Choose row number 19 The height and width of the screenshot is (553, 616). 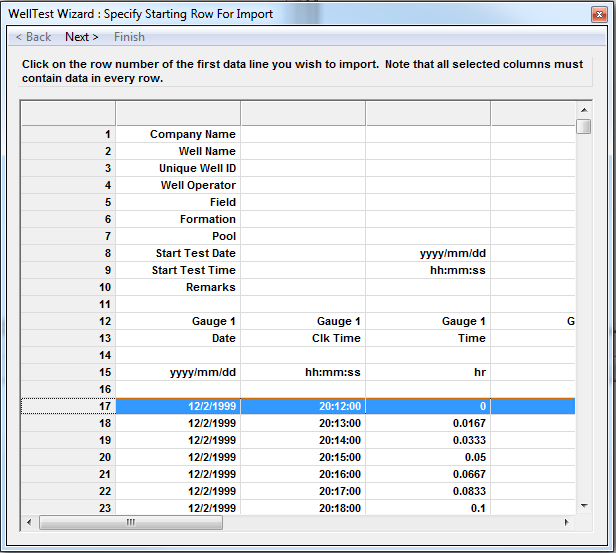coord(68,440)
